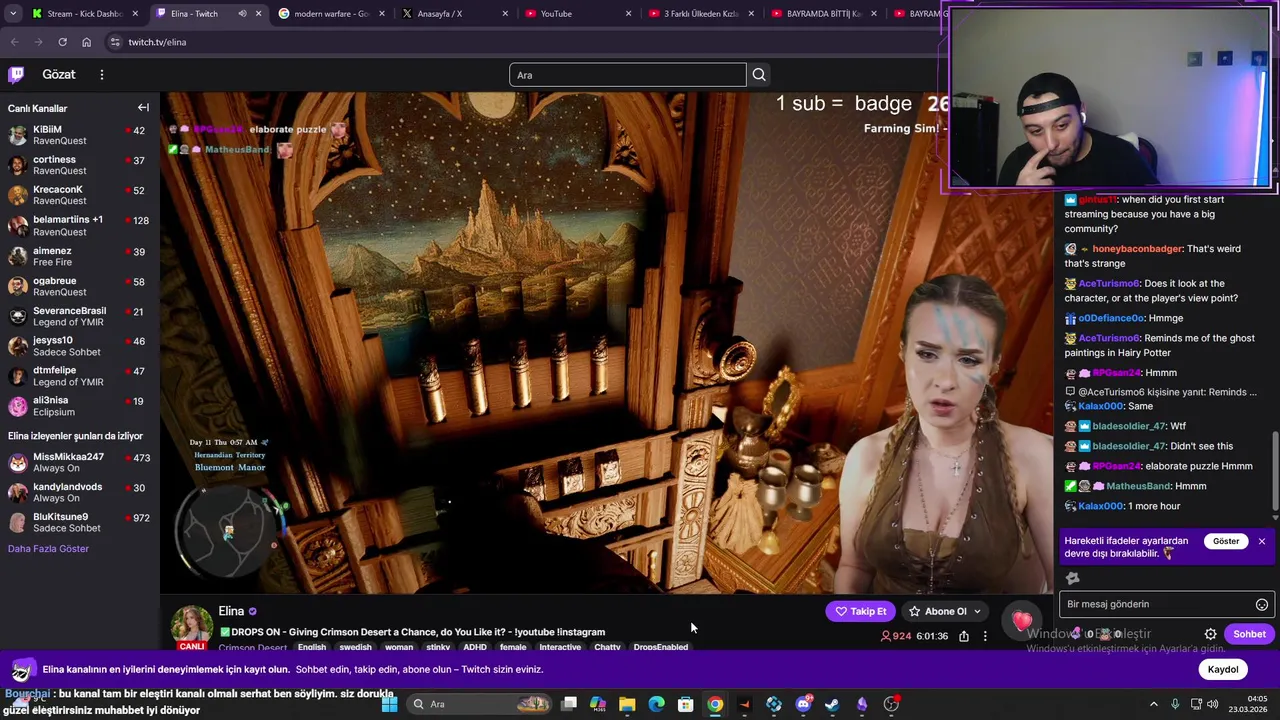
Task: Click Gözat browse link
Action: (59, 74)
